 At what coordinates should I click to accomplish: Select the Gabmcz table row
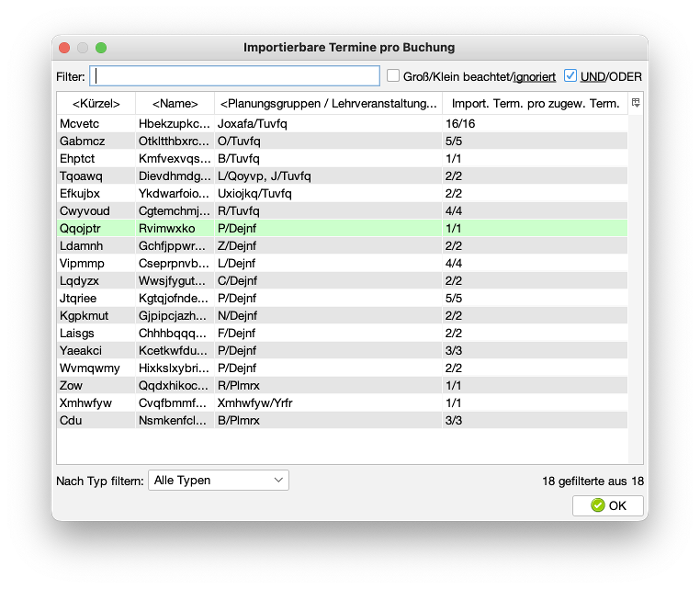(340, 141)
